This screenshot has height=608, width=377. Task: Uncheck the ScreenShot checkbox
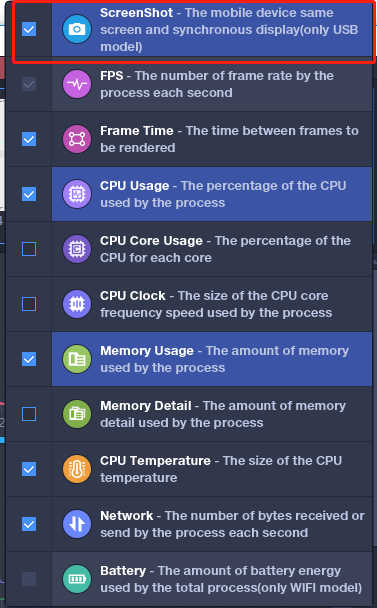29,29
